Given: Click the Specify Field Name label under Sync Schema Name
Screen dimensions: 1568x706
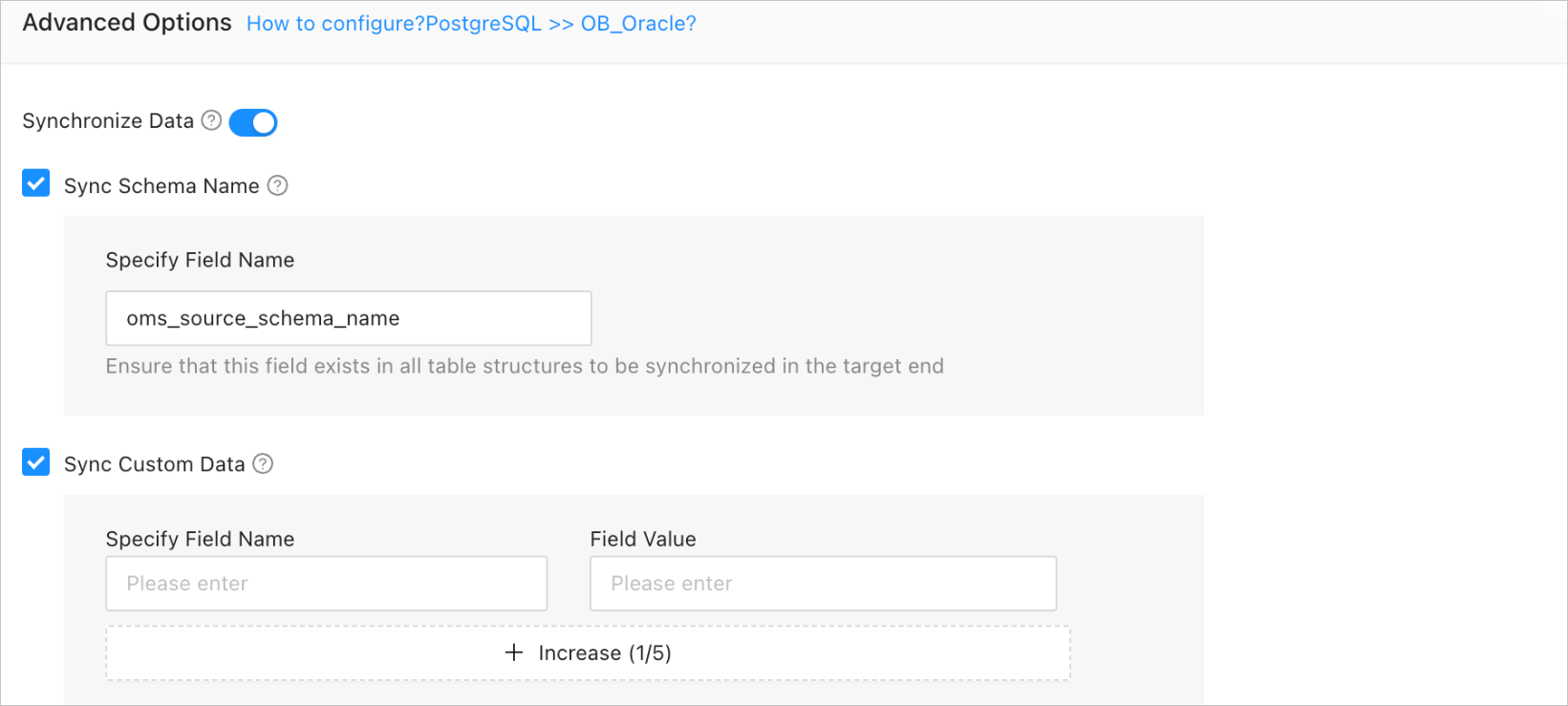Looking at the screenshot, I should [x=200, y=260].
